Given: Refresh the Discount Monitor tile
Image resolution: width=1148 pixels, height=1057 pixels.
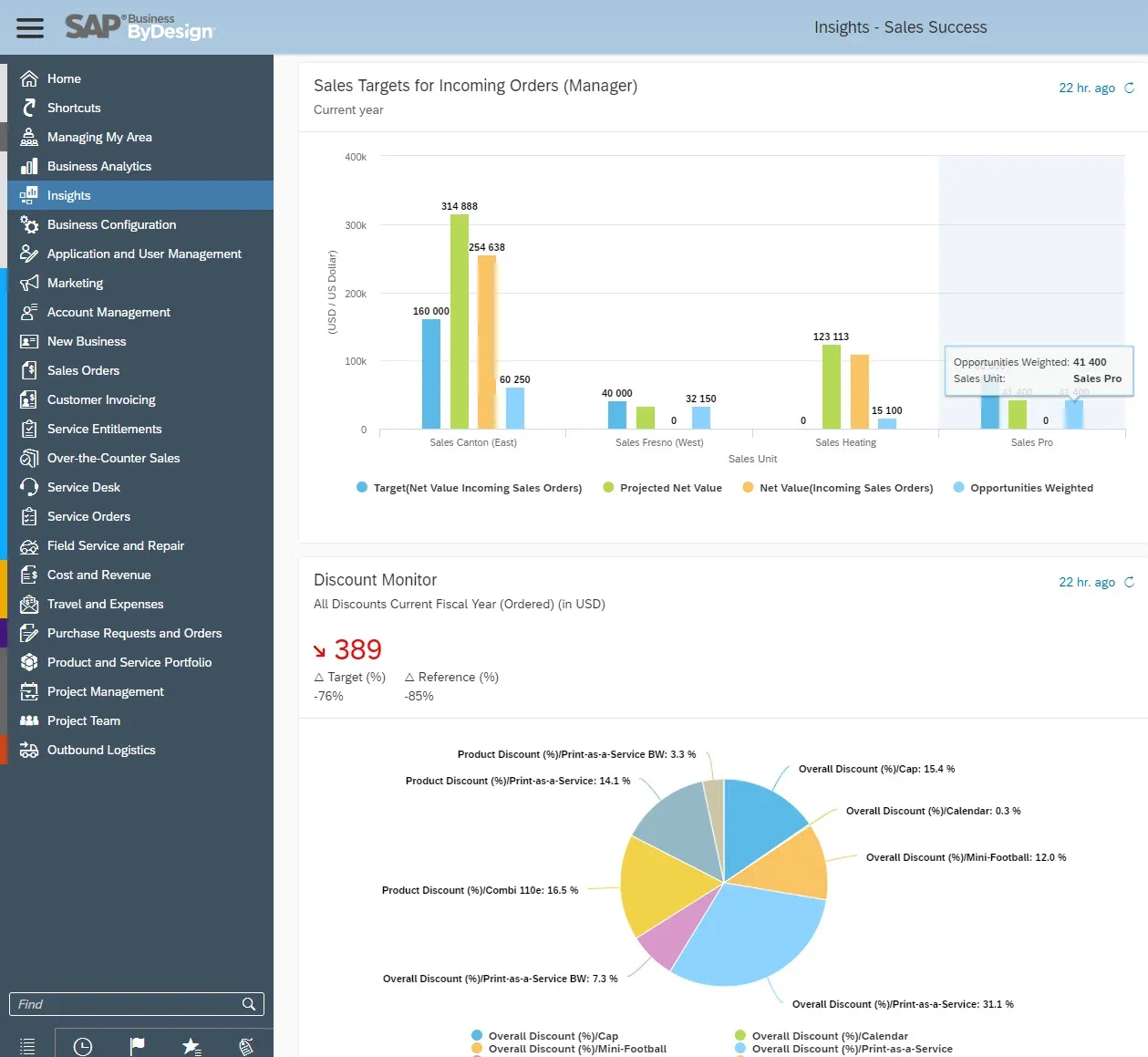Looking at the screenshot, I should [x=1129, y=583].
